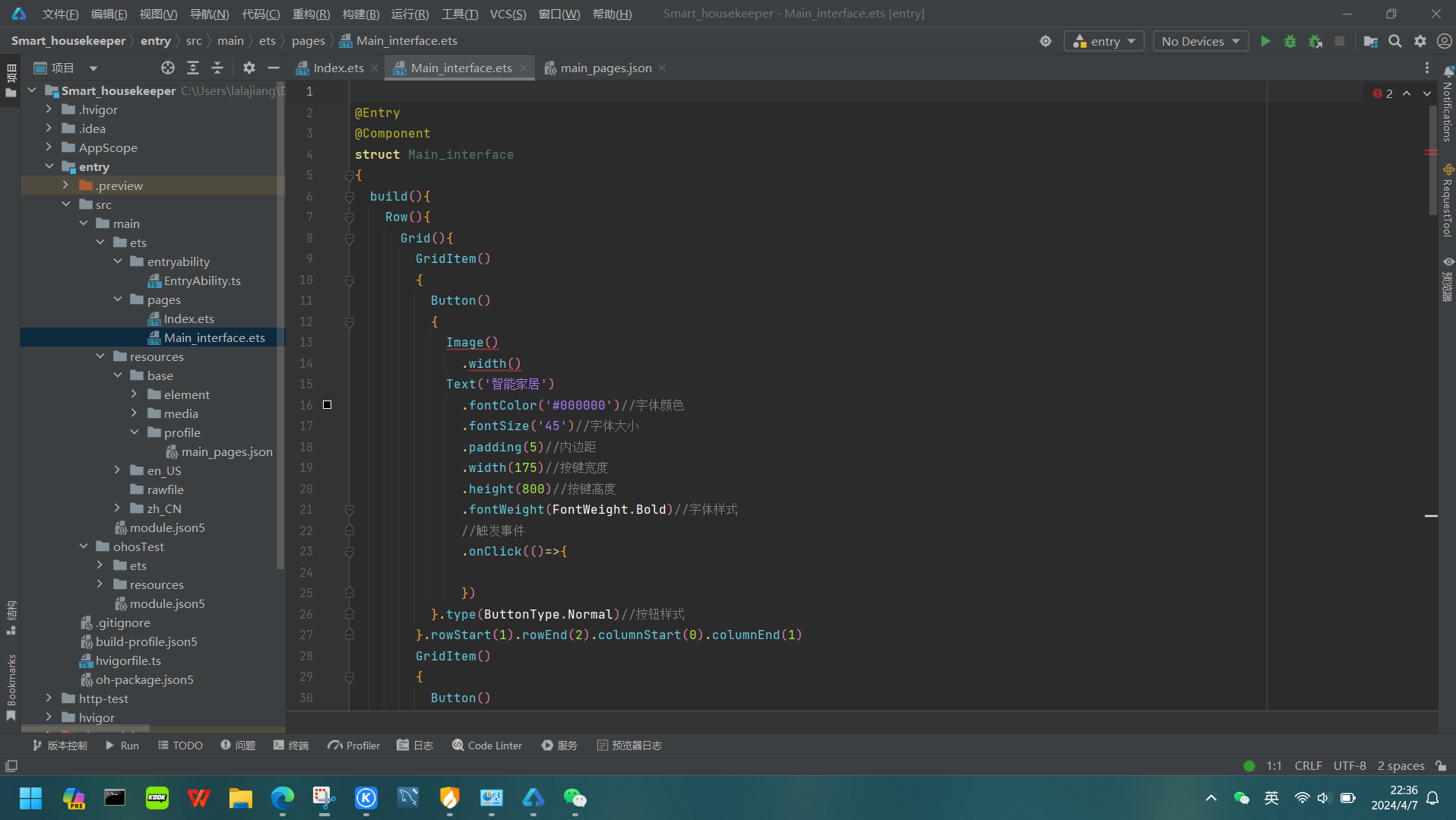Open project panel options gear

(x=248, y=68)
